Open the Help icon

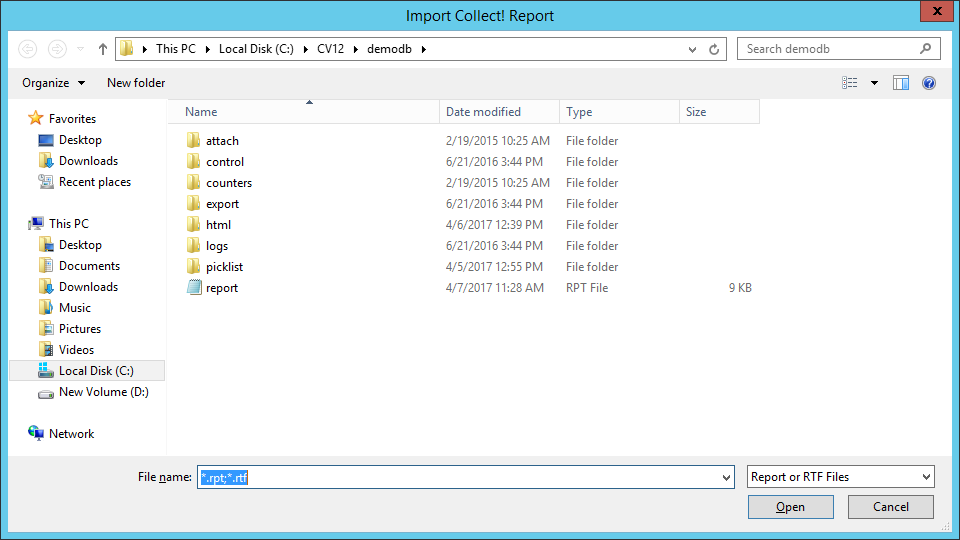929,83
